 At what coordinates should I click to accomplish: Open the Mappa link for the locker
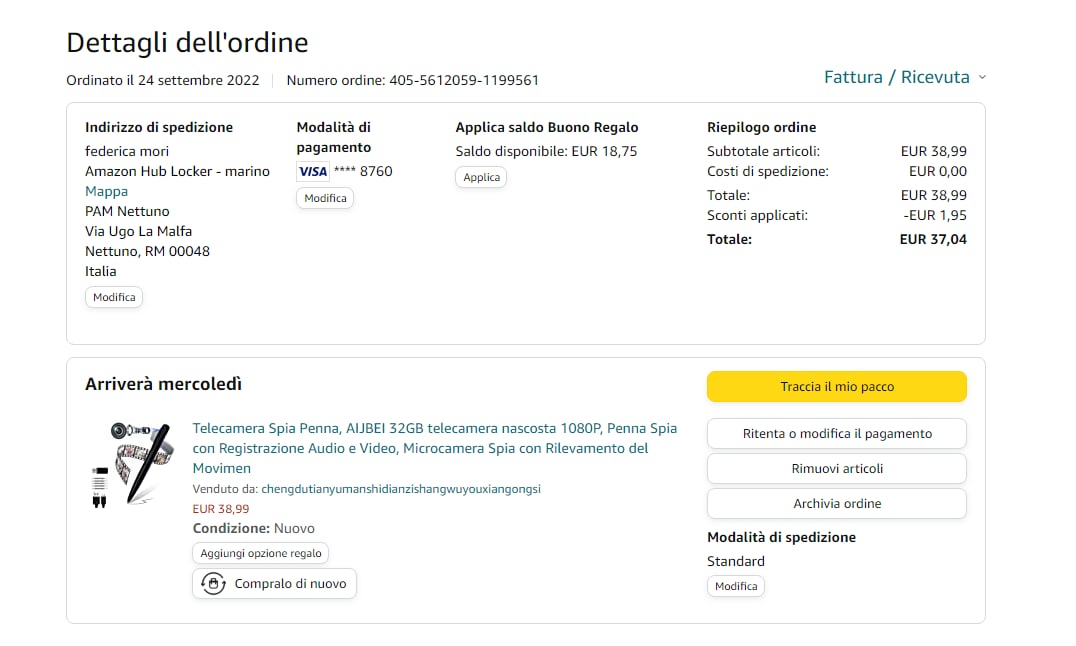[106, 191]
